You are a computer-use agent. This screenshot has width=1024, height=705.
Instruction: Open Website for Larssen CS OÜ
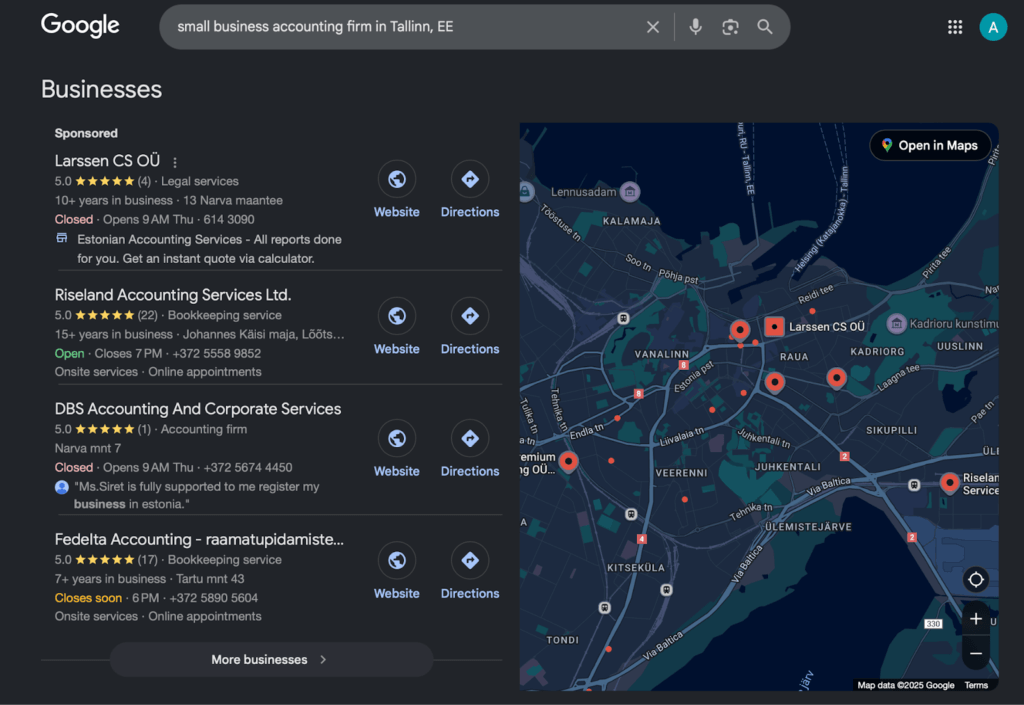pyautogui.click(x=397, y=190)
